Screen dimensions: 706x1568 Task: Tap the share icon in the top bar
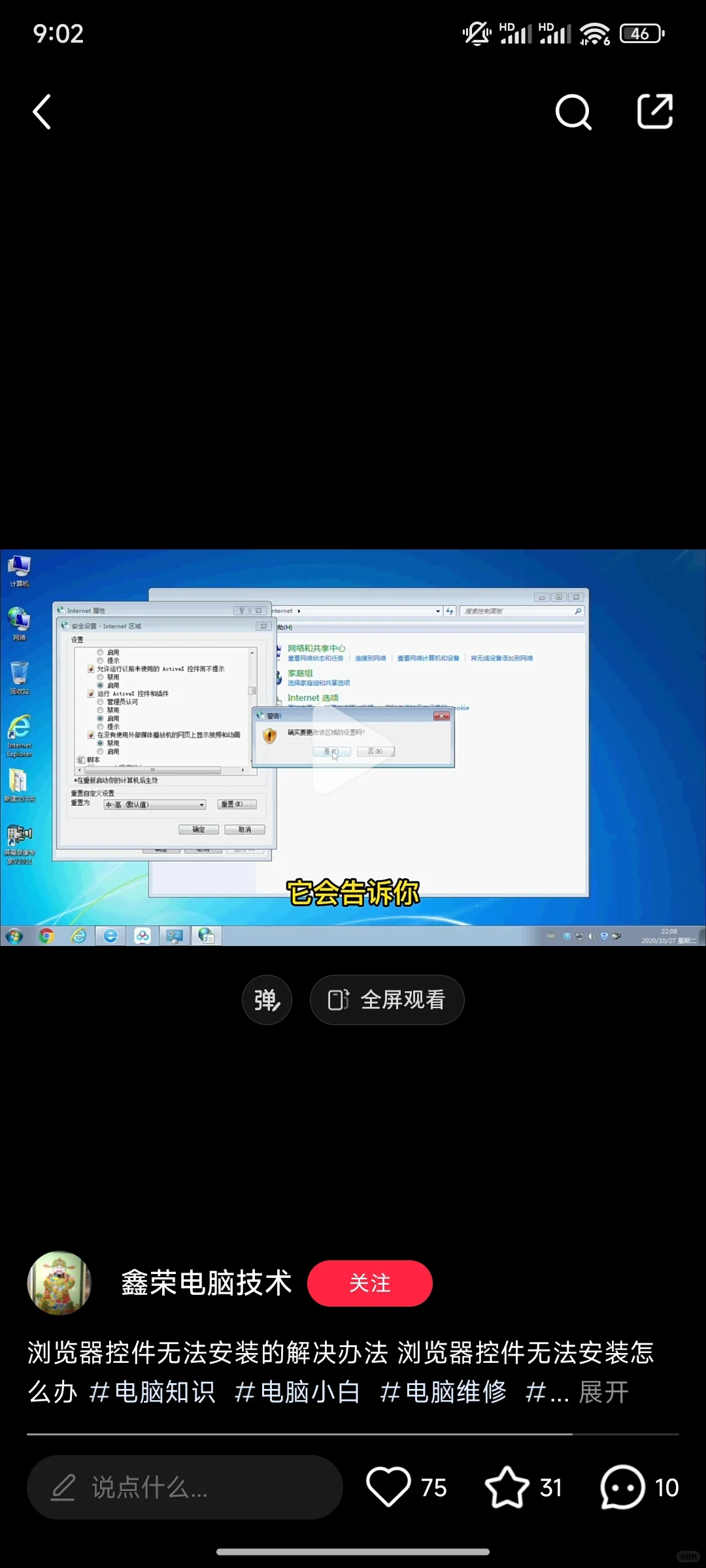655,111
